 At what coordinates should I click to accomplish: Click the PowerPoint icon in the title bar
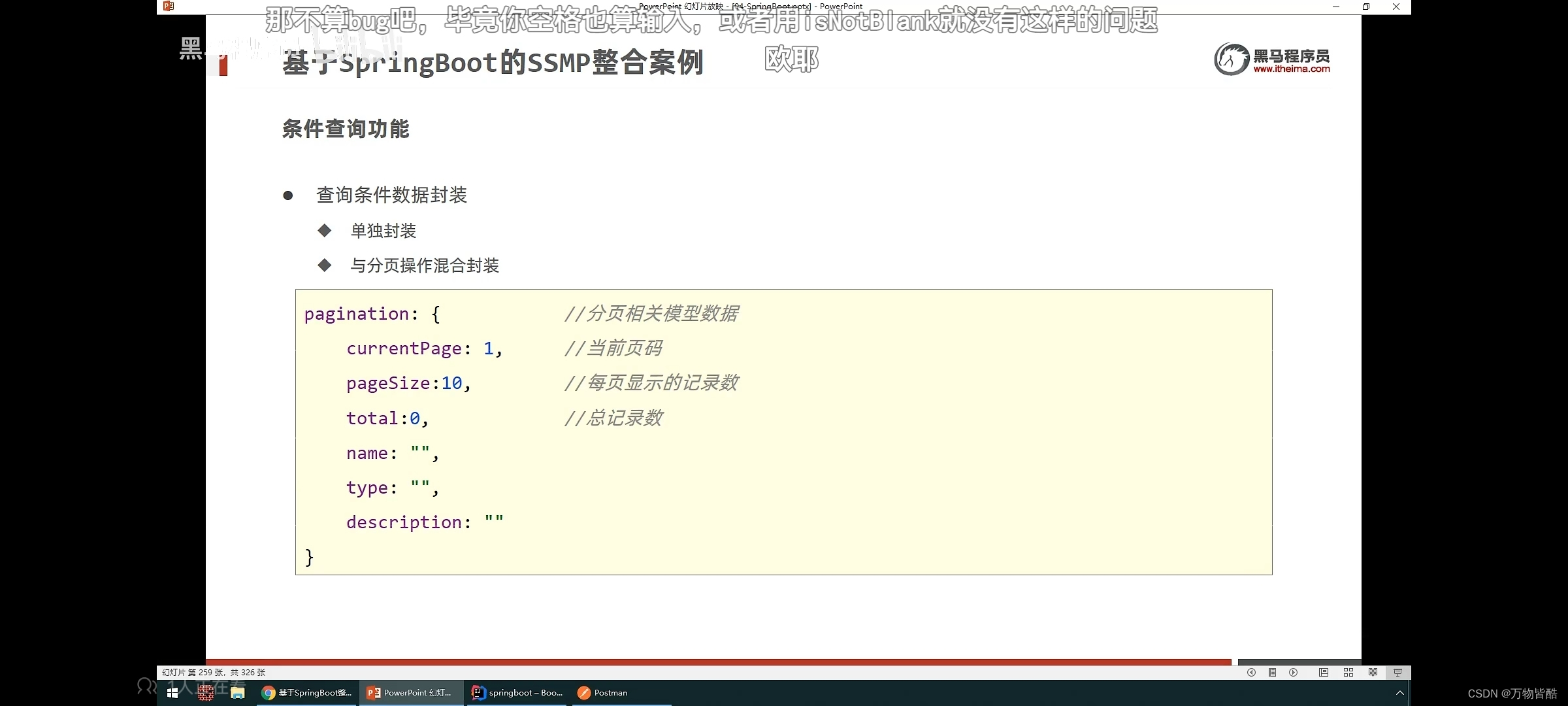point(169,7)
